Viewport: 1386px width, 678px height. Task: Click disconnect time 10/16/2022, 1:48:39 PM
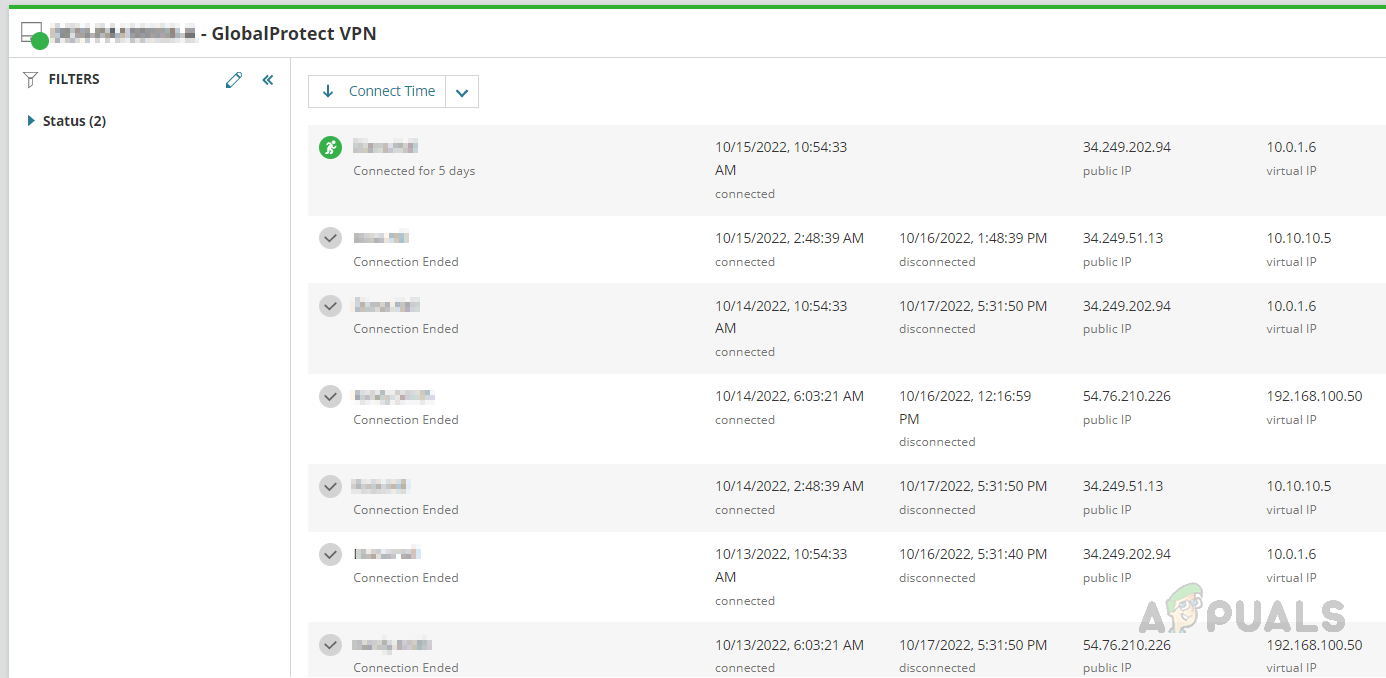(x=973, y=238)
